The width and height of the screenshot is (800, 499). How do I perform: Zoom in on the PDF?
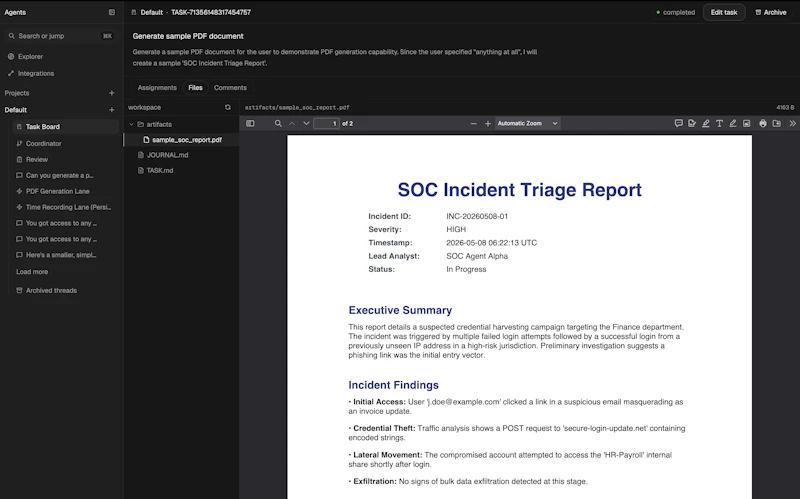(488, 123)
